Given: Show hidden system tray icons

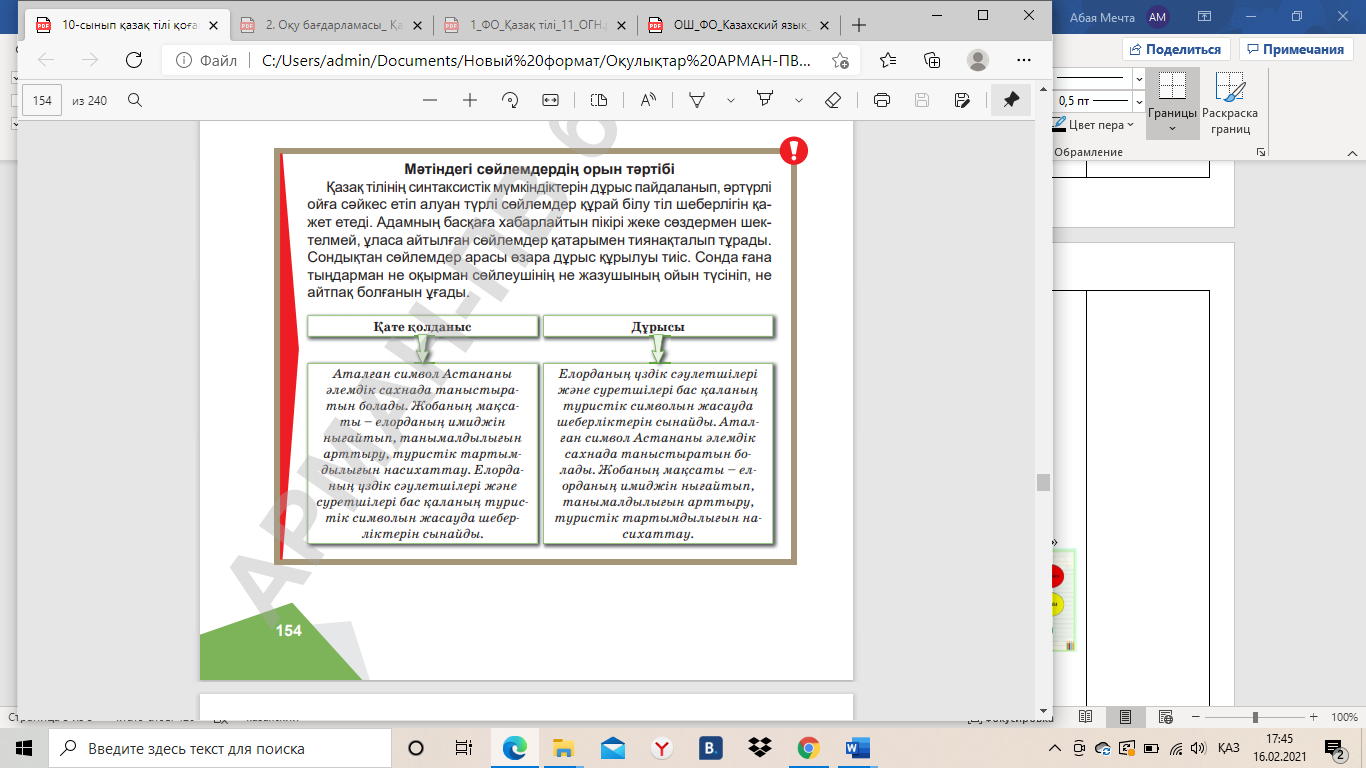Looking at the screenshot, I should click(1055, 748).
